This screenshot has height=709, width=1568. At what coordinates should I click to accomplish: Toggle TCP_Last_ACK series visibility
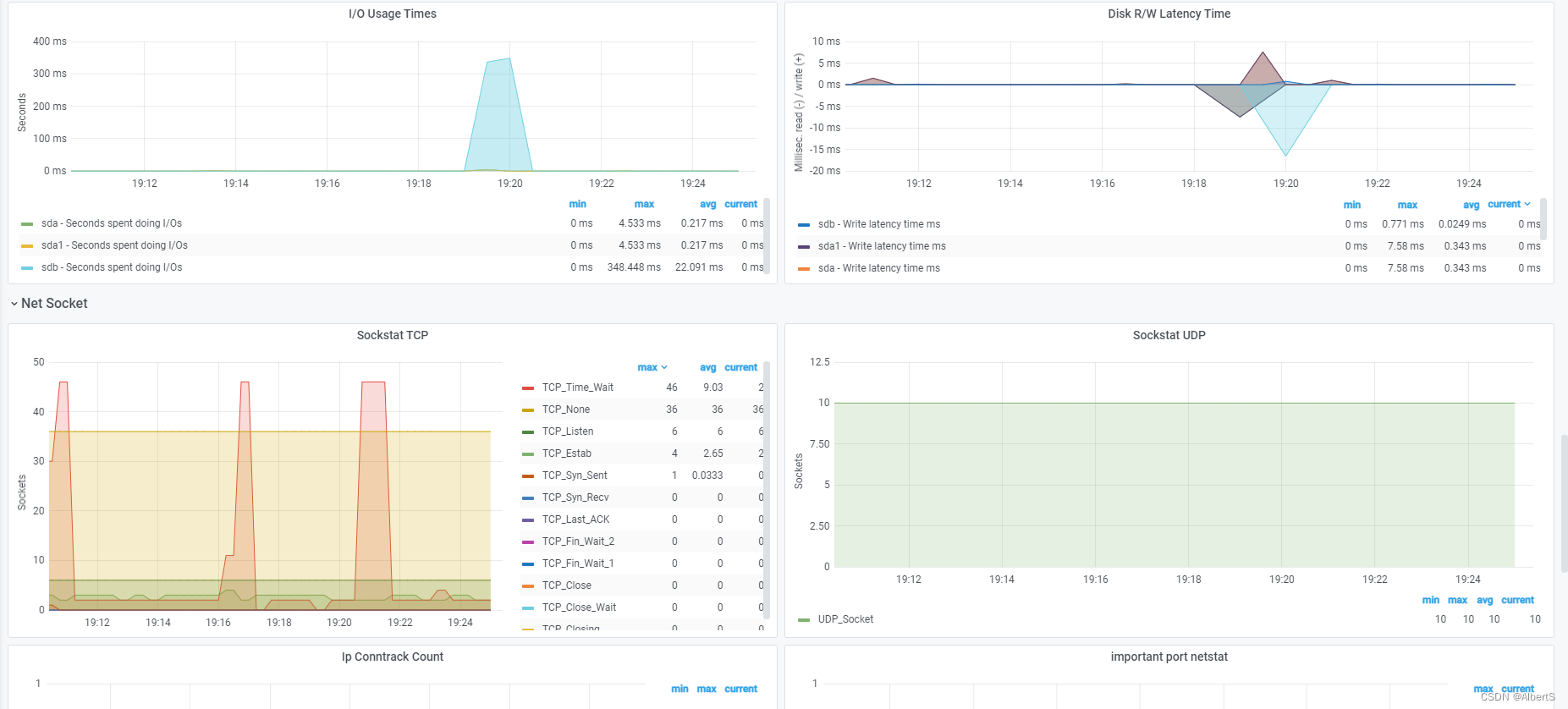point(576,519)
